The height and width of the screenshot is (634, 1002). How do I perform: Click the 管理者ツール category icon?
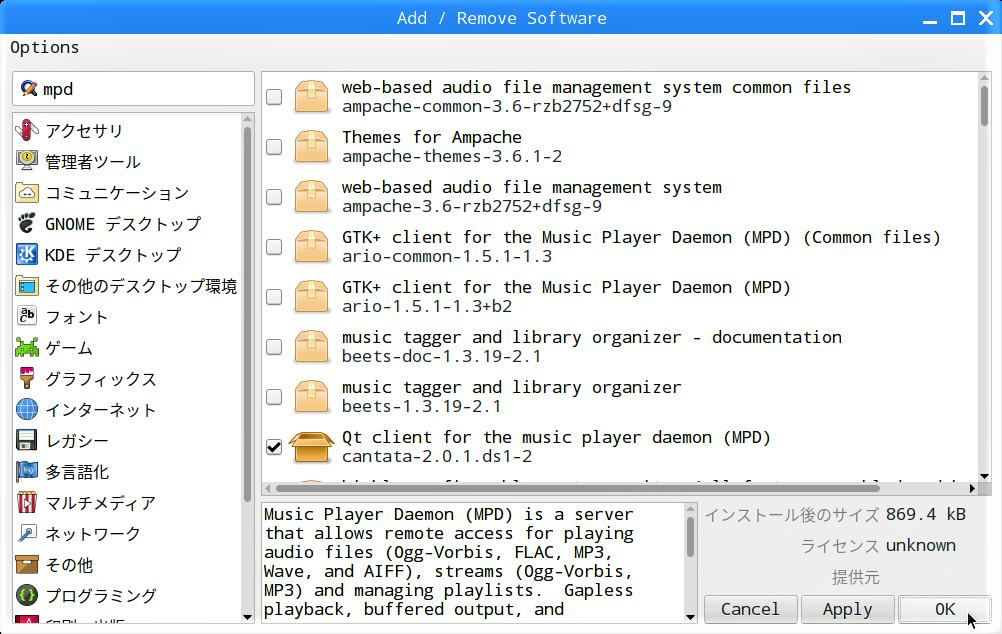pos(27,161)
